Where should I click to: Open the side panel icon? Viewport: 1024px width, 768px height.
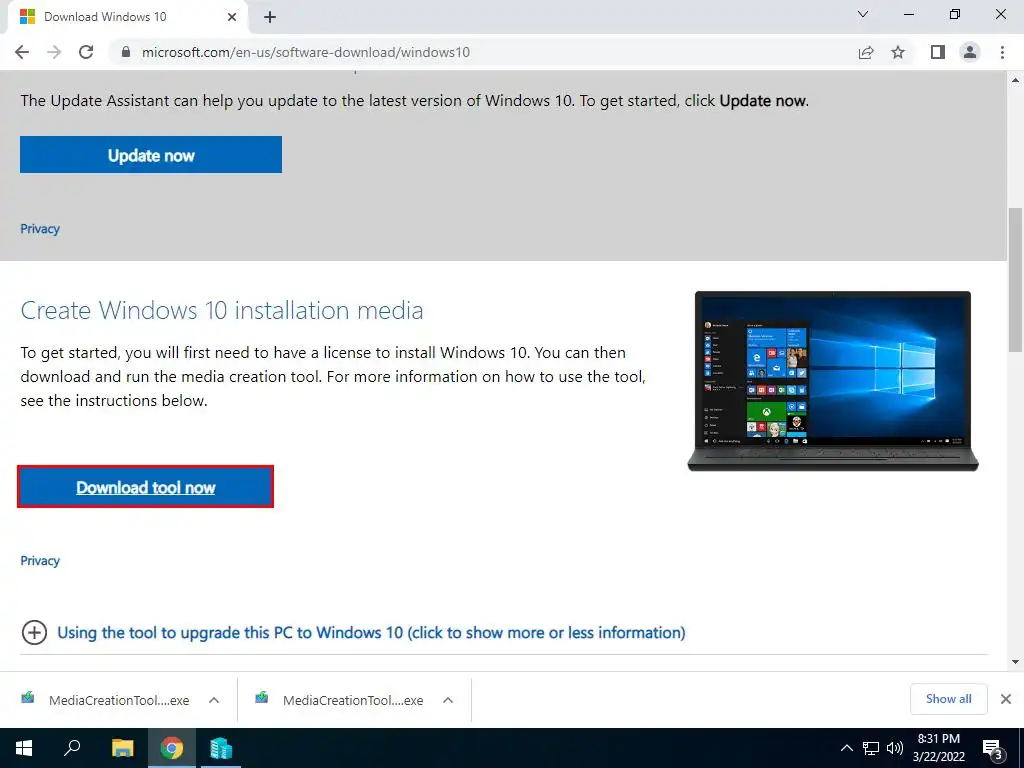point(938,52)
